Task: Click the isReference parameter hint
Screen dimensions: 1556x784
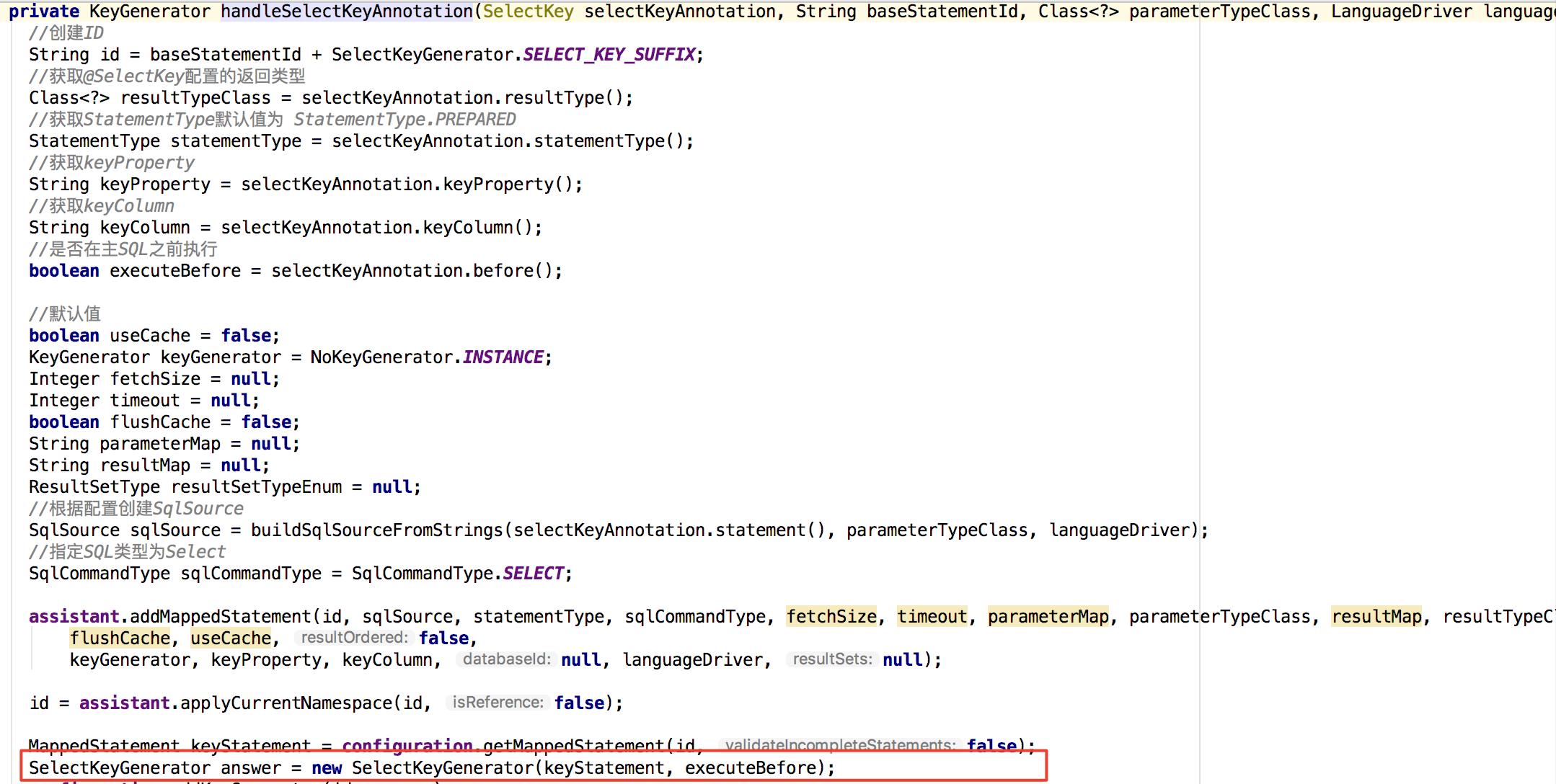Action: [498, 703]
